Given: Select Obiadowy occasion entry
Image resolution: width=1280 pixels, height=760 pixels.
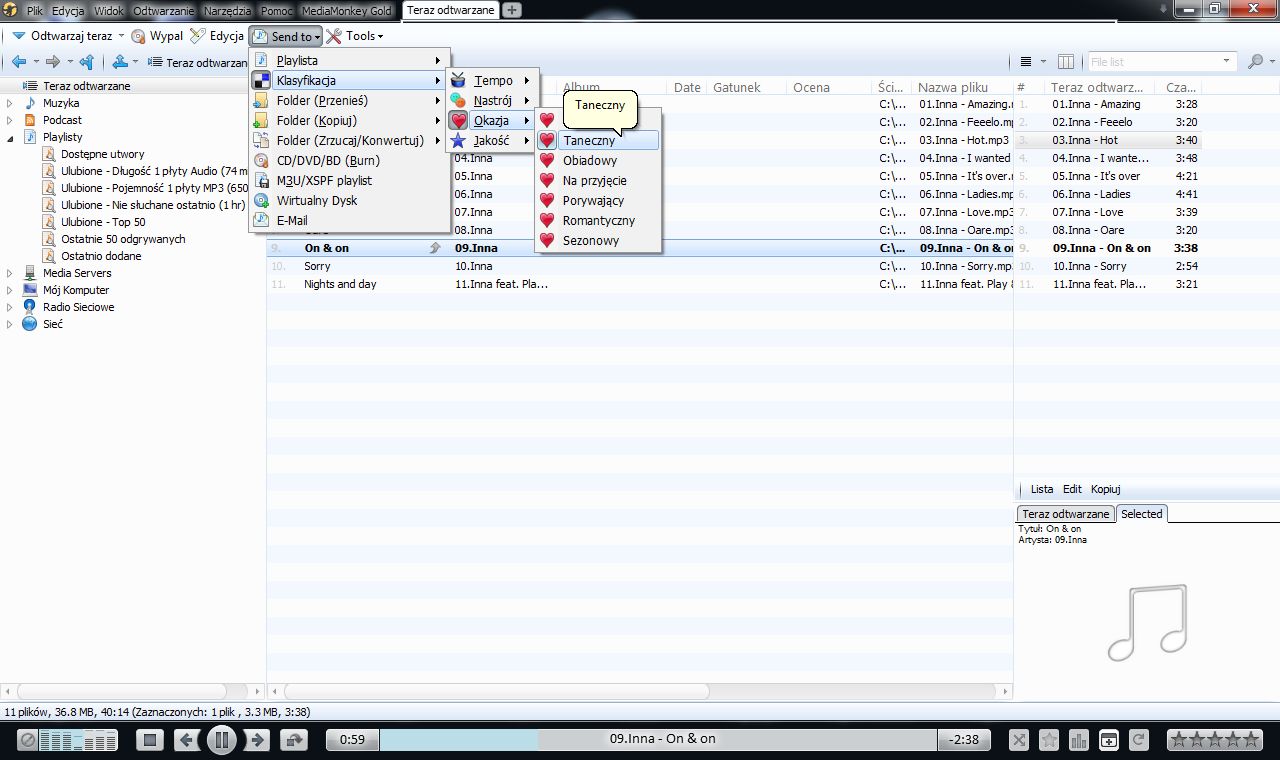Looking at the screenshot, I should [x=597, y=161].
